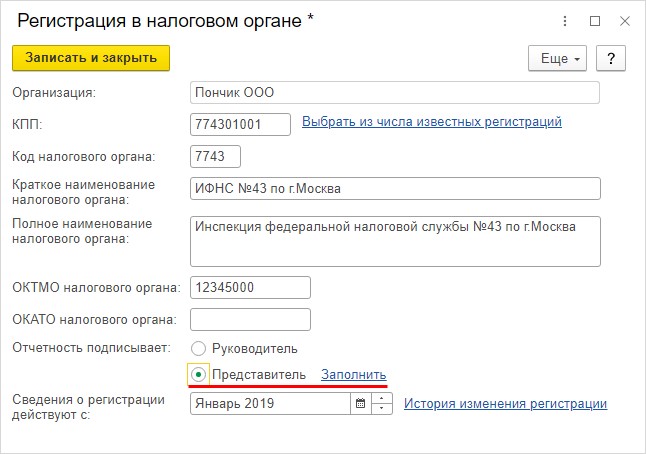Click the Полное наименование multiline text area

coord(395,241)
